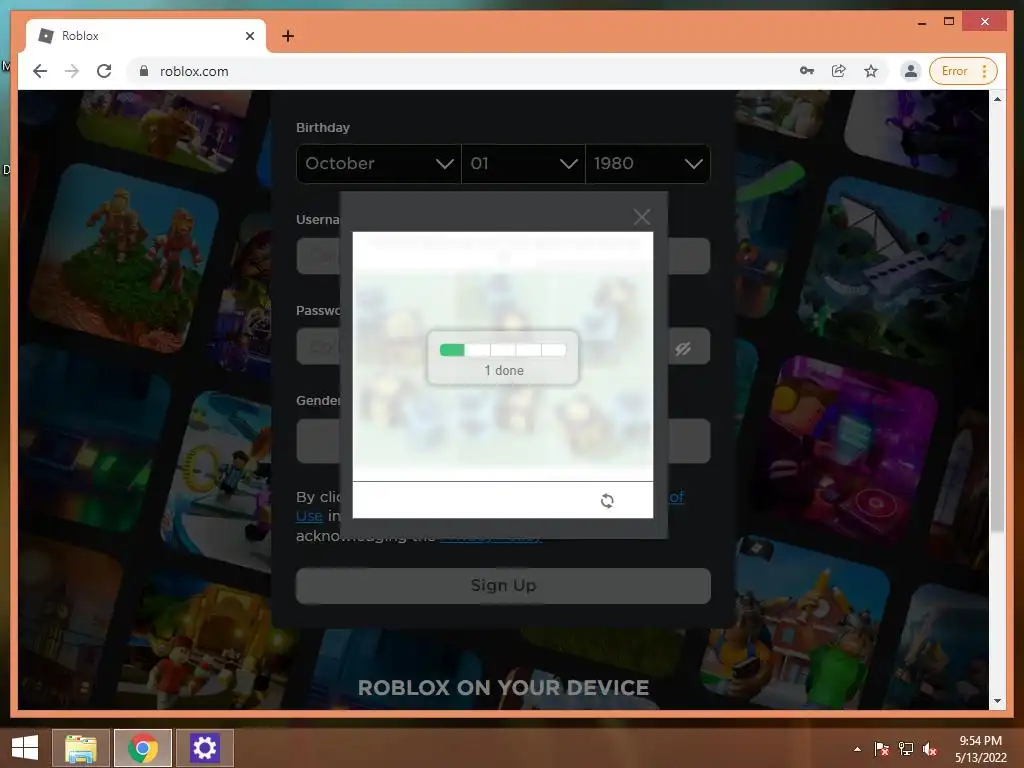The height and width of the screenshot is (768, 1024).
Task: Go forward in Chrome
Action: coord(72,71)
